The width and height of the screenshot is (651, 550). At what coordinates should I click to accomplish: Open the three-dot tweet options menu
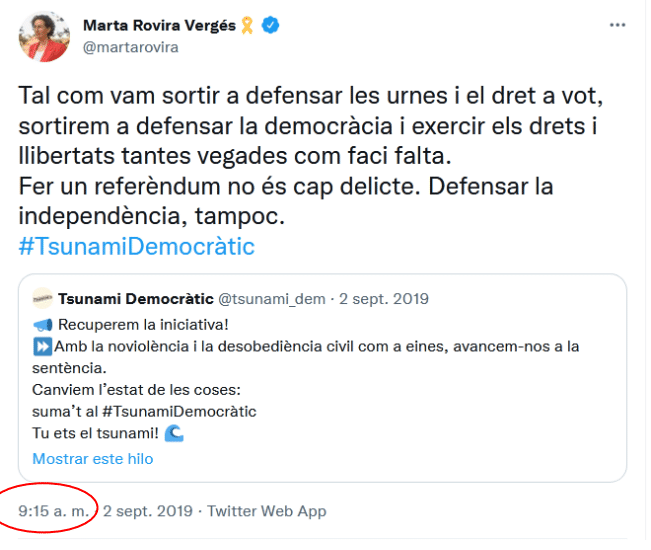618,24
